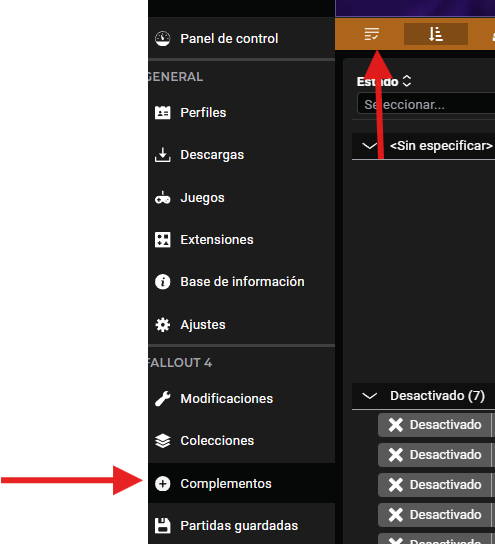Screen dimensions: 495x544
Task: Open Extensiones page
Action: 241,240
